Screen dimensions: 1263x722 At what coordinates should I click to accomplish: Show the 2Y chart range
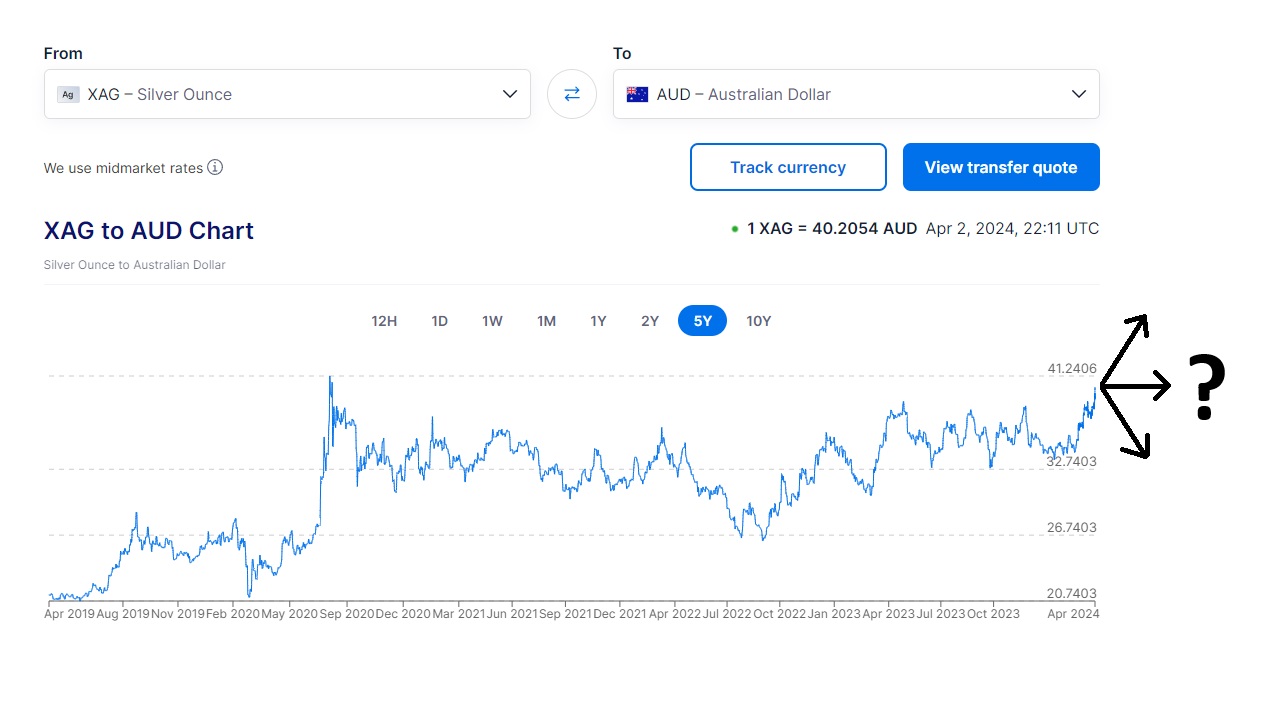(650, 321)
